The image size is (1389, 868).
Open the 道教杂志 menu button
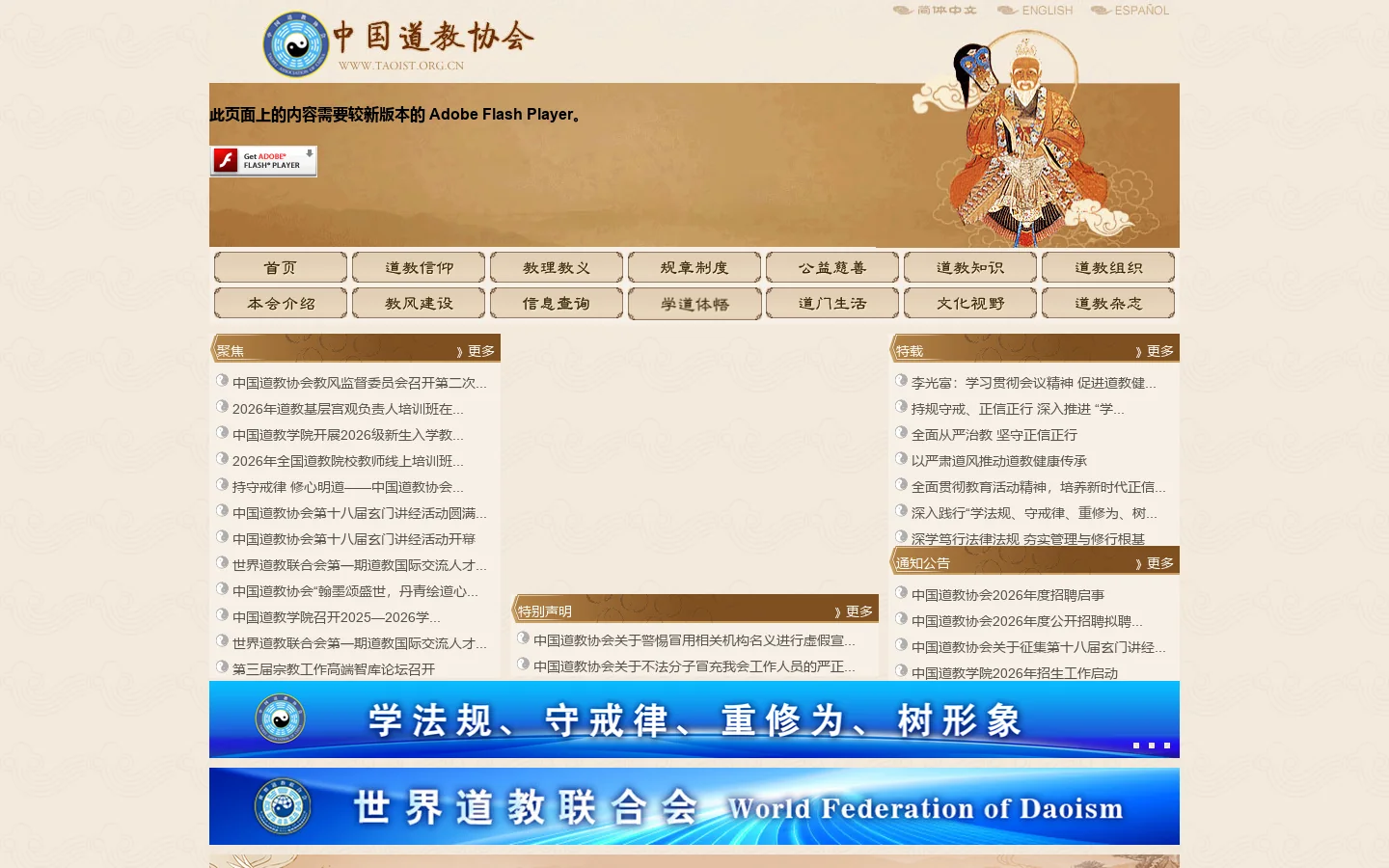[x=1108, y=303]
